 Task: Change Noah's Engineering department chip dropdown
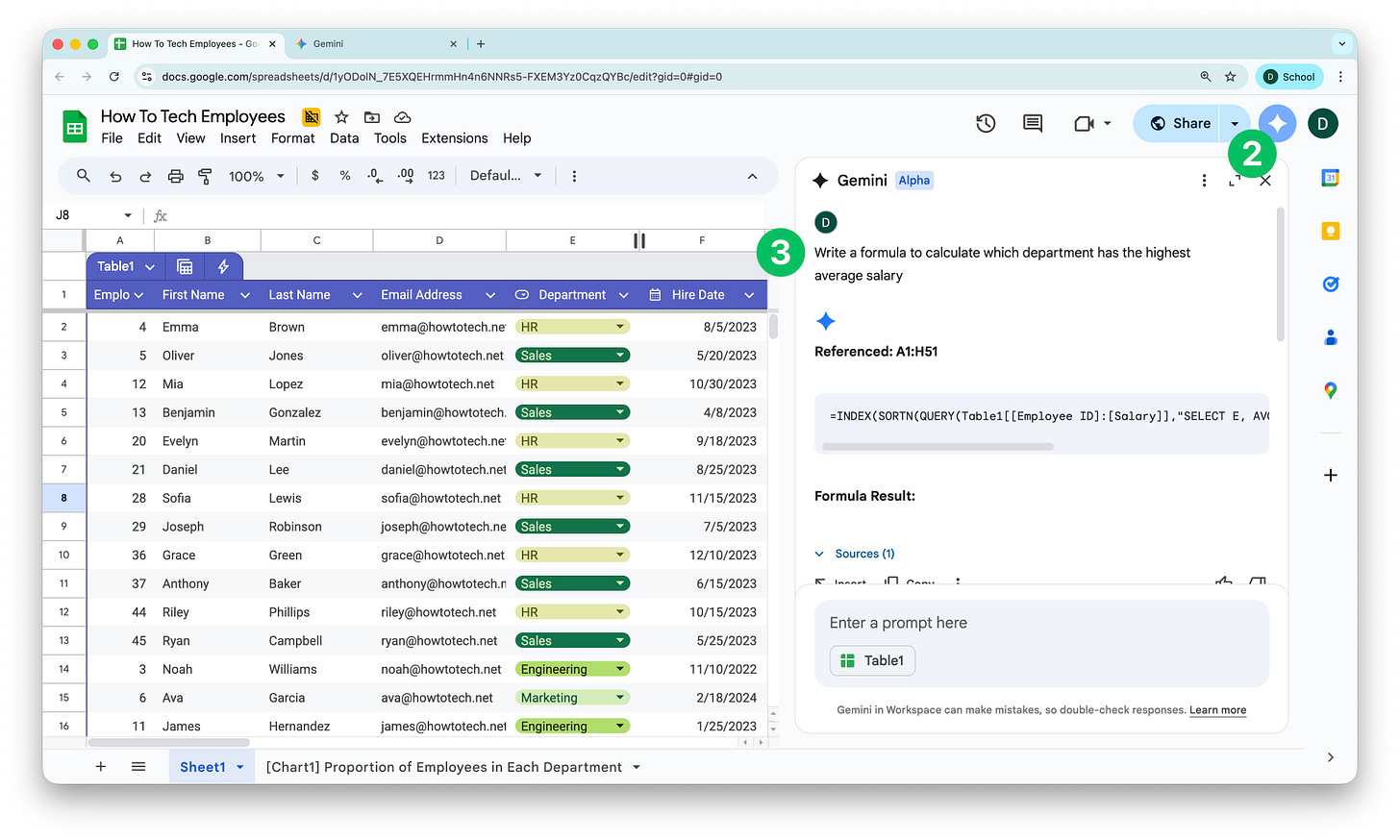click(x=620, y=669)
